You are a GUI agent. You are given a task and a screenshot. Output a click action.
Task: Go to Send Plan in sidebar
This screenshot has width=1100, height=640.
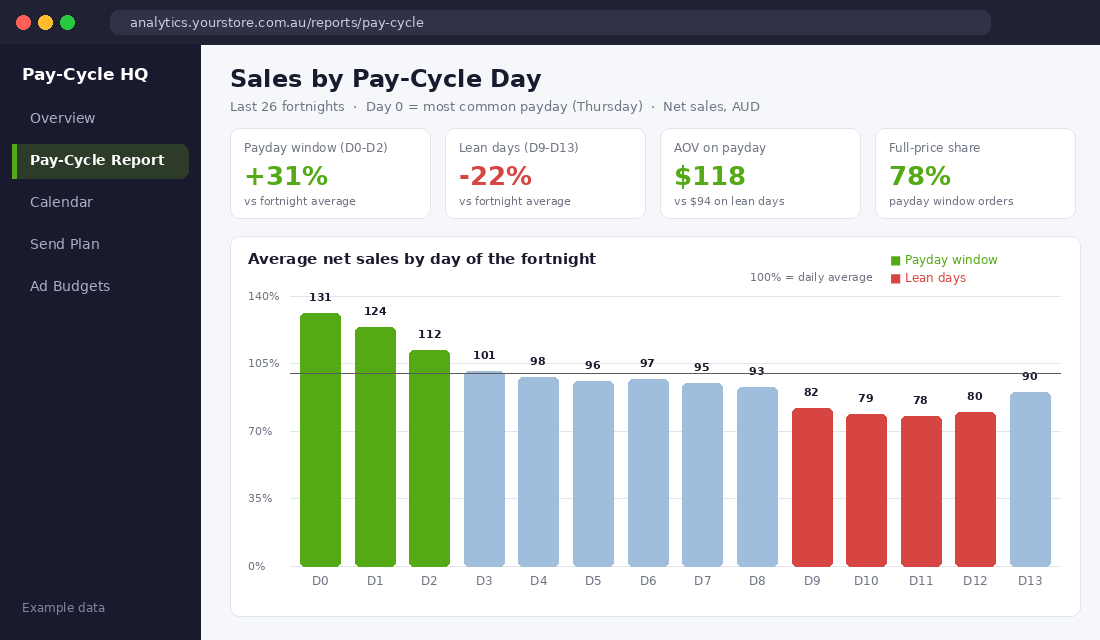(65, 244)
